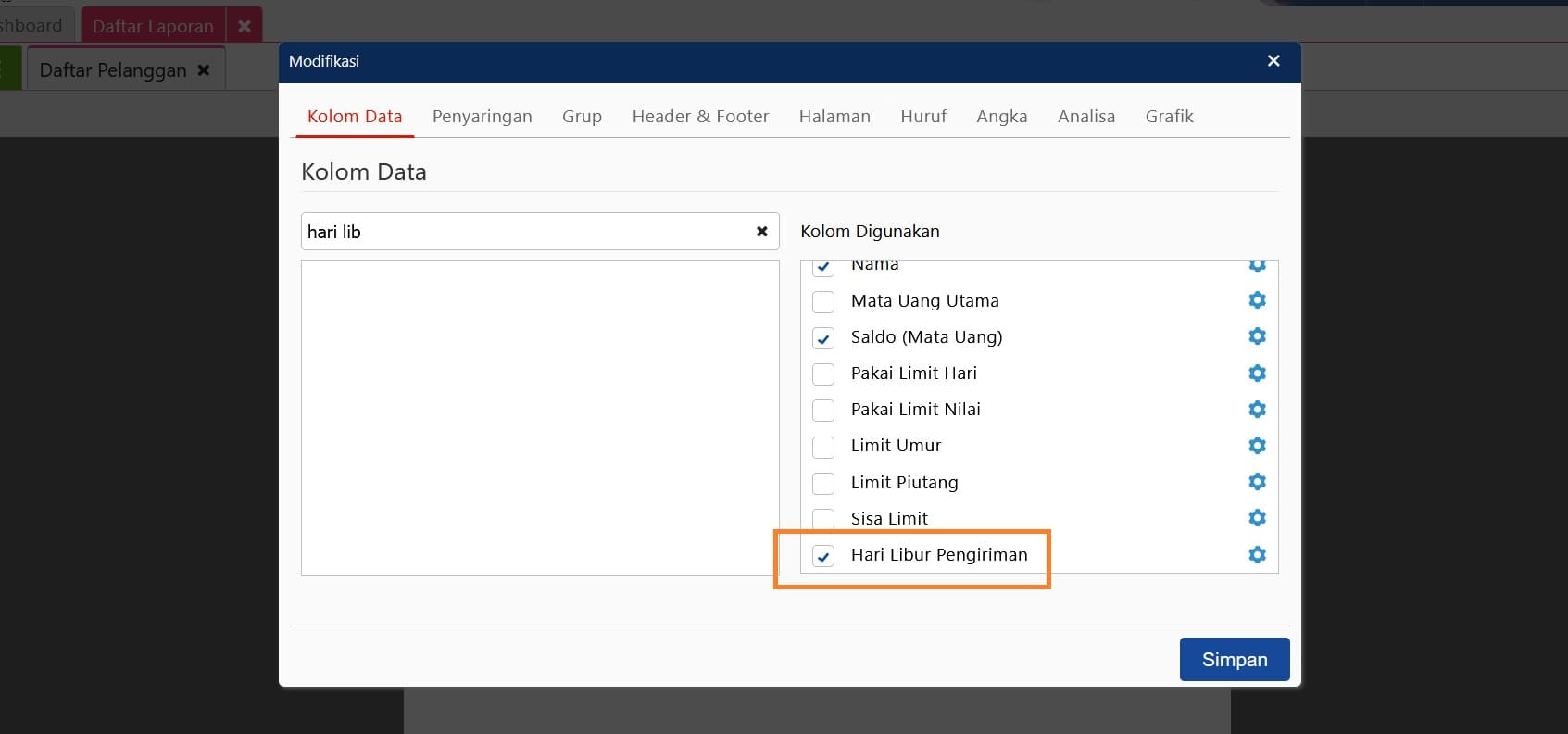Enable the Mata Uang Utama checkbox
1568x734 pixels.
point(823,302)
